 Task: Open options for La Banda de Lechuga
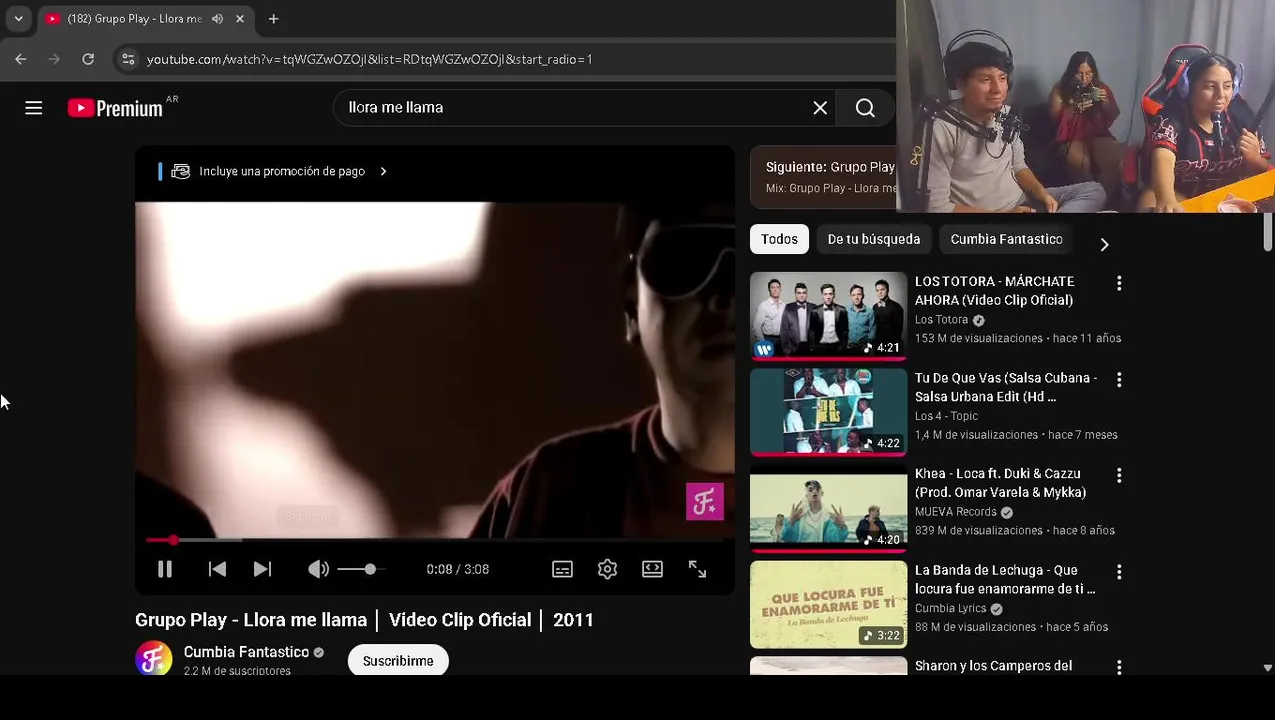tap(1119, 572)
